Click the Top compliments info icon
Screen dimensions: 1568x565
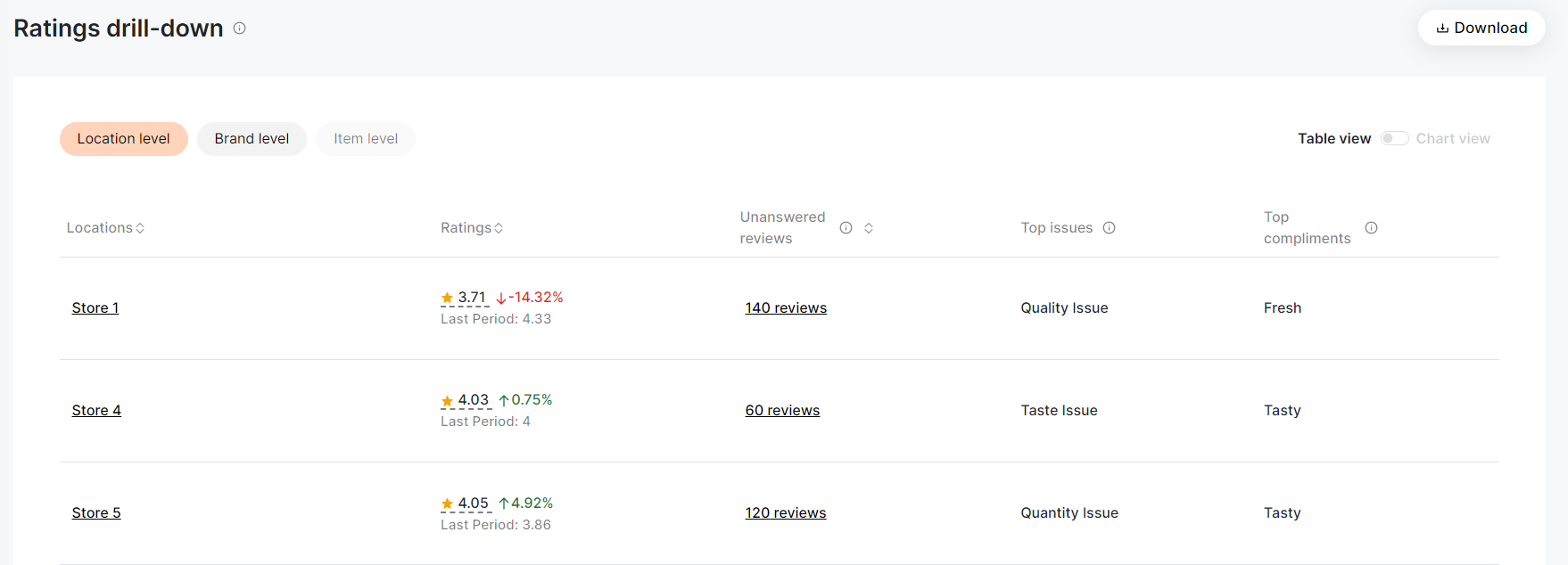1371,228
